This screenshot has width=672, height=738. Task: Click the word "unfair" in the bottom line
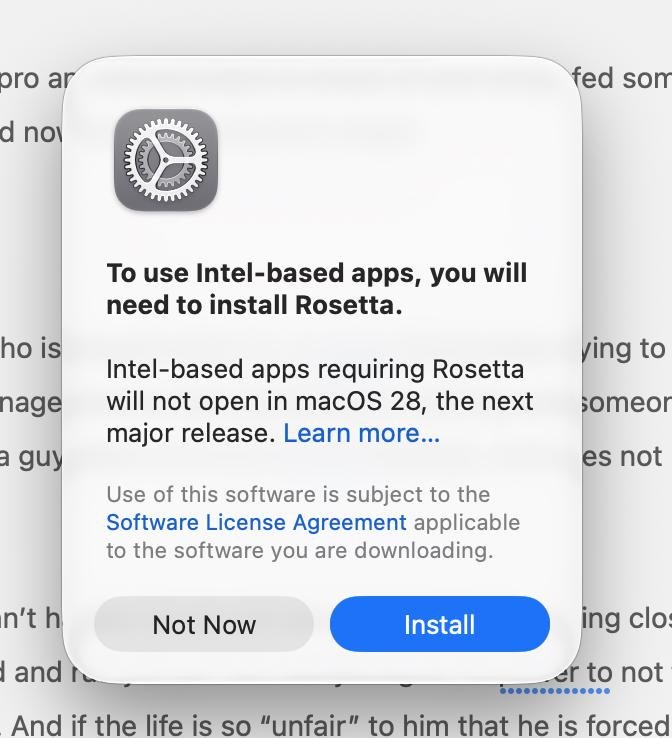312,725
